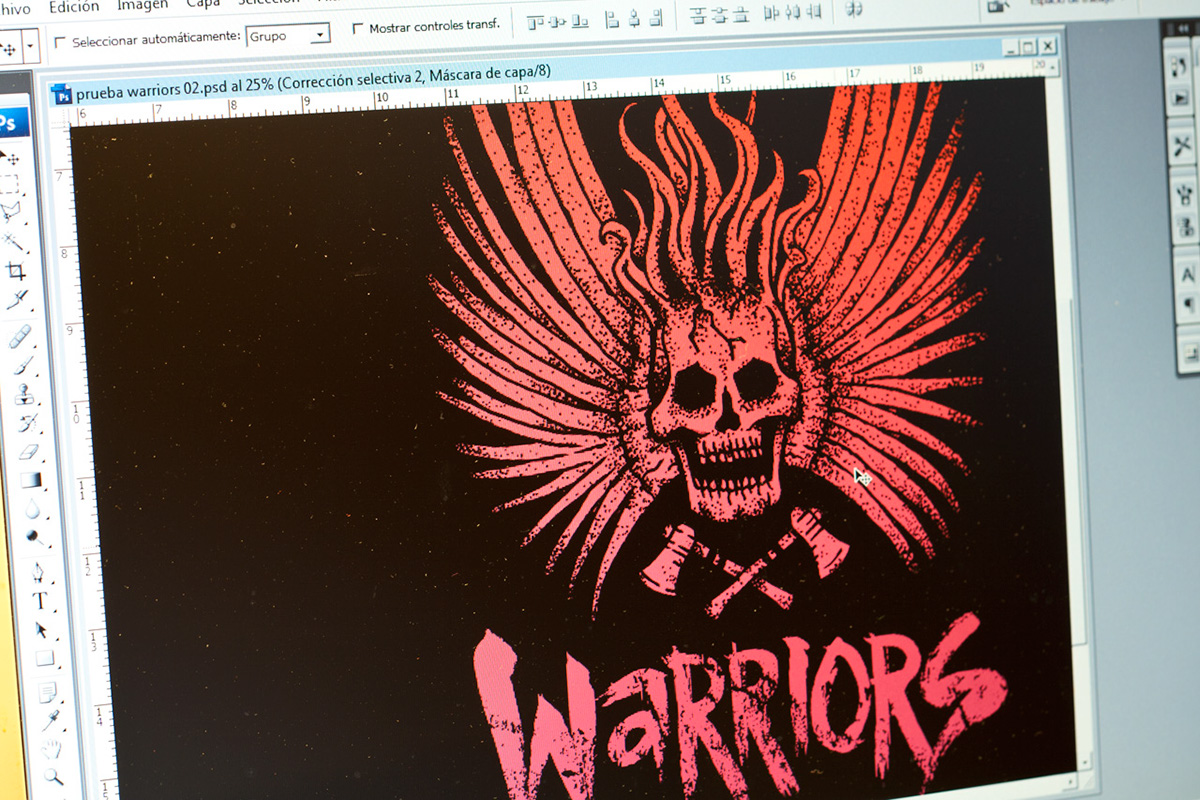Distribute top edges of layers
The width and height of the screenshot is (1200, 800).
point(698,15)
